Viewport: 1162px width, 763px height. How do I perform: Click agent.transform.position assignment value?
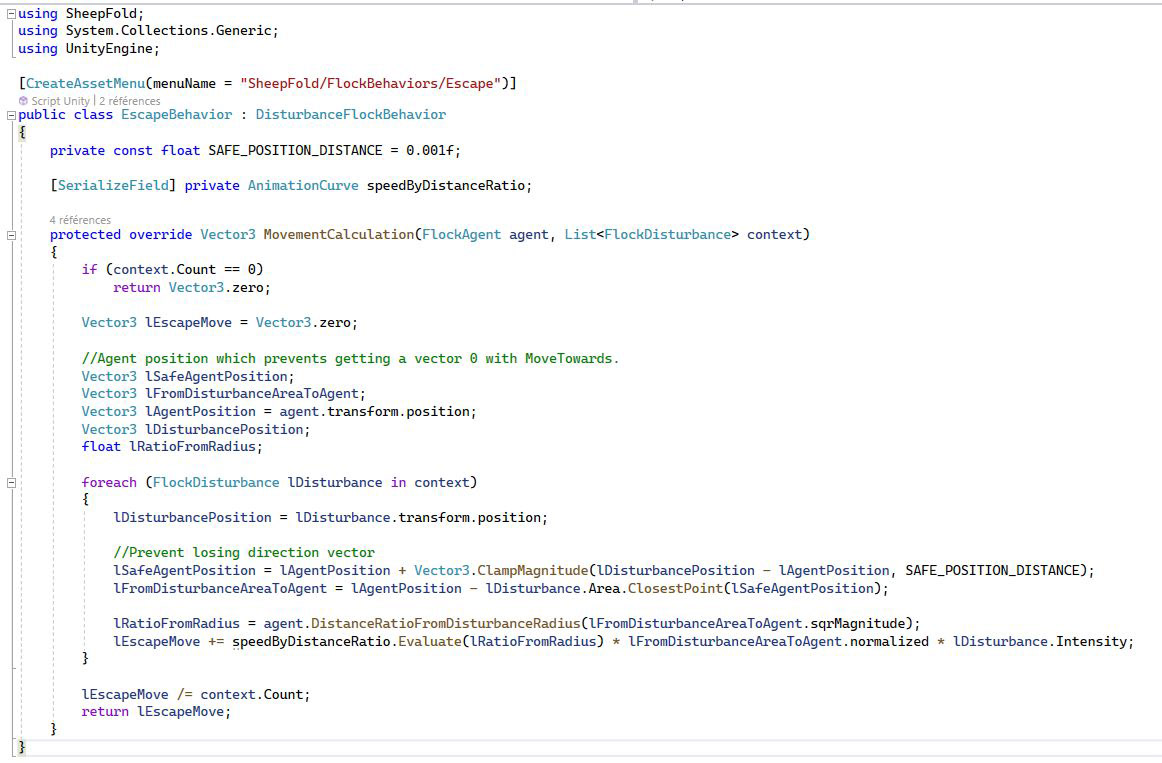pos(374,411)
